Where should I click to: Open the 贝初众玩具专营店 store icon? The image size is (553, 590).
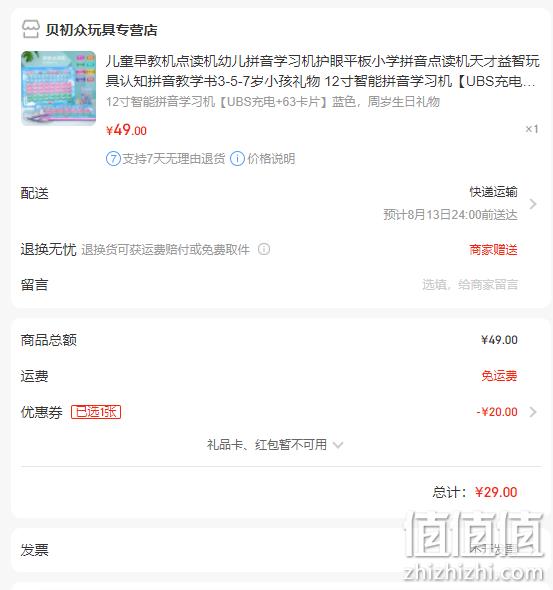tap(30, 29)
